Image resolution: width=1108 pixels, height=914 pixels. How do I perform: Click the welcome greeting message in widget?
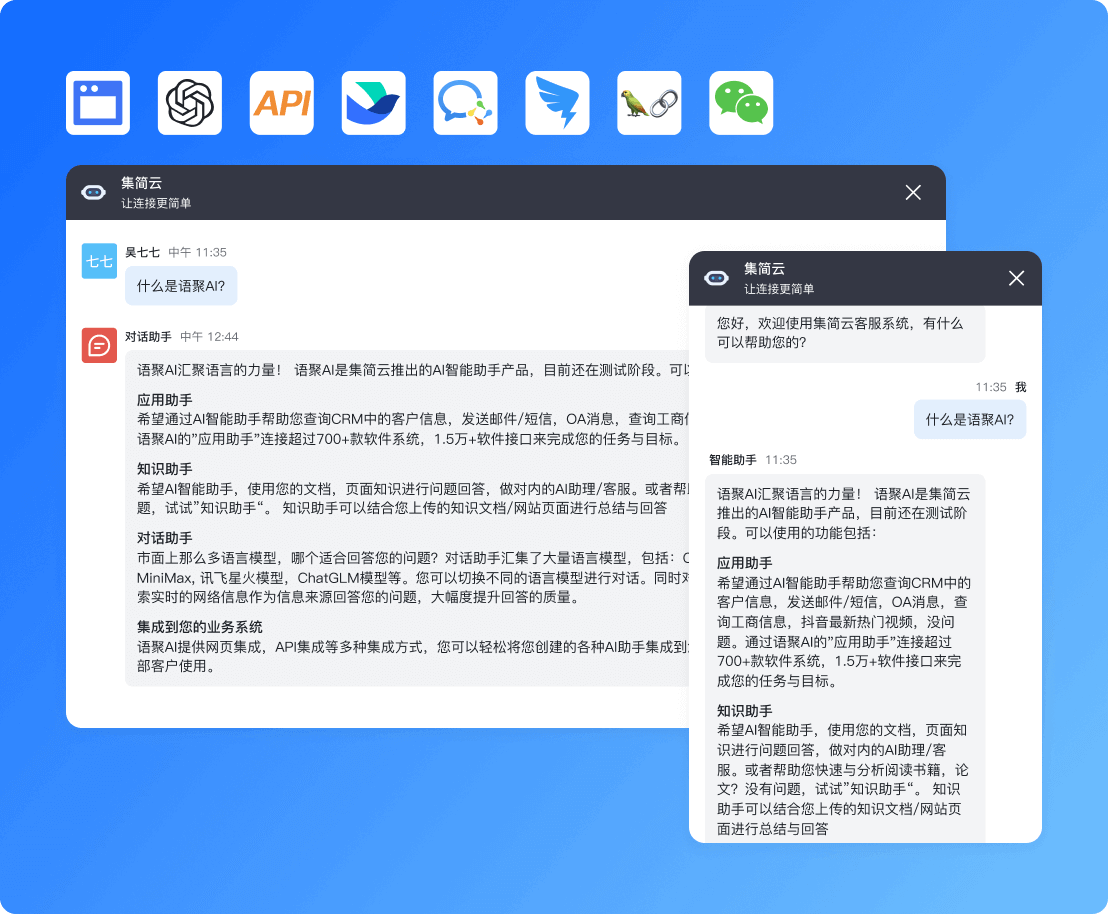click(x=840, y=333)
